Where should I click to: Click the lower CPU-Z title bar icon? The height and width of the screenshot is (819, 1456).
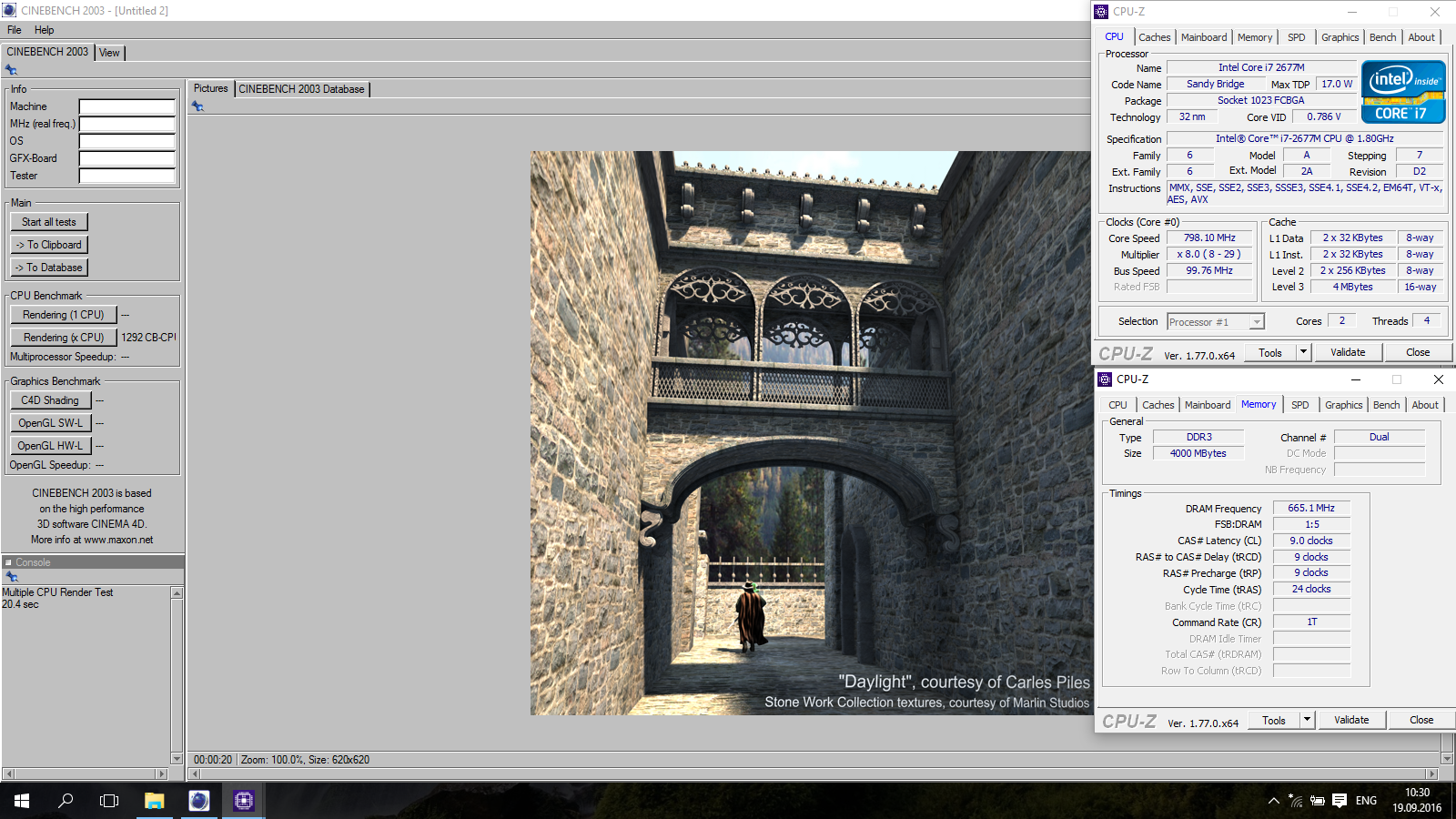(1105, 379)
